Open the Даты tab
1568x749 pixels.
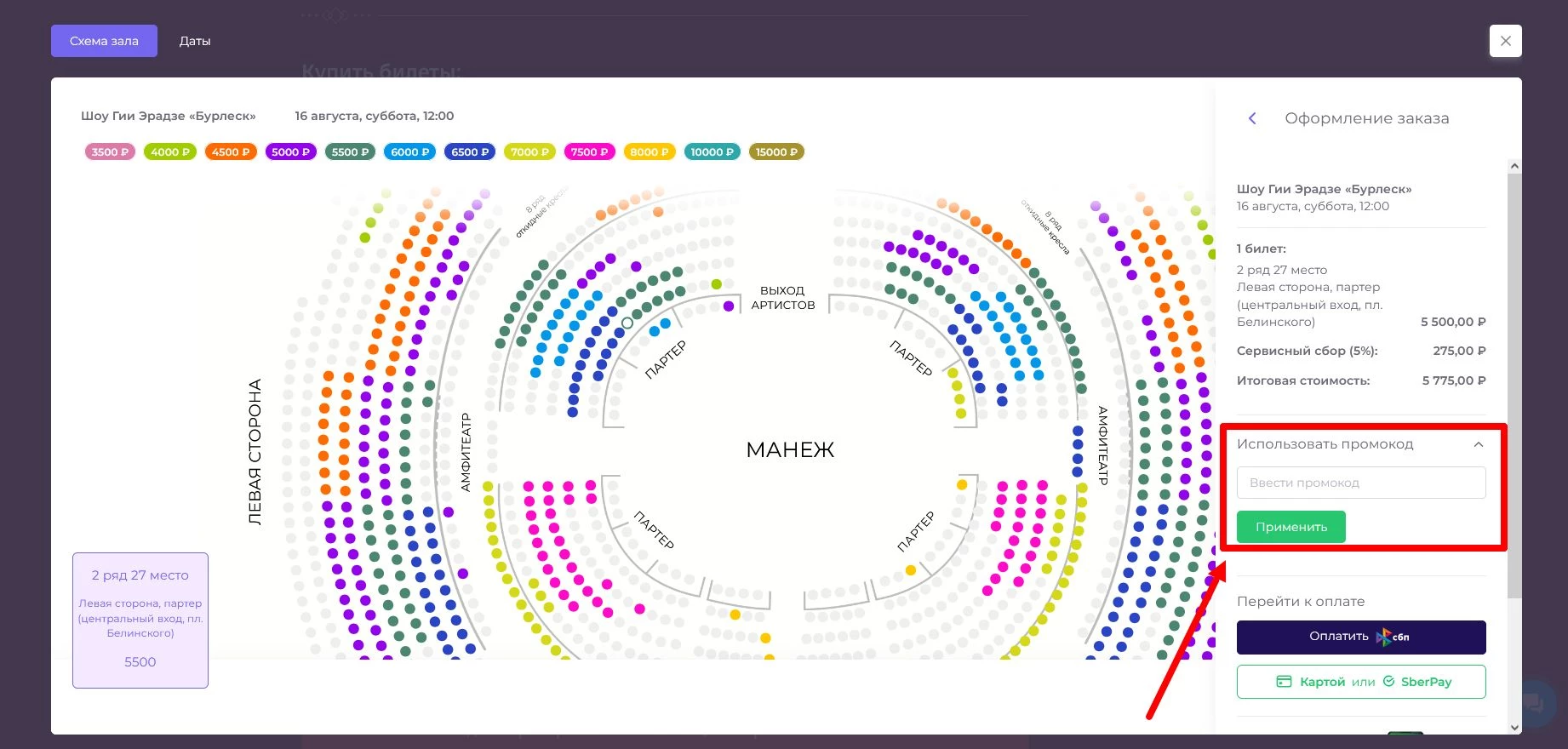pyautogui.click(x=195, y=41)
